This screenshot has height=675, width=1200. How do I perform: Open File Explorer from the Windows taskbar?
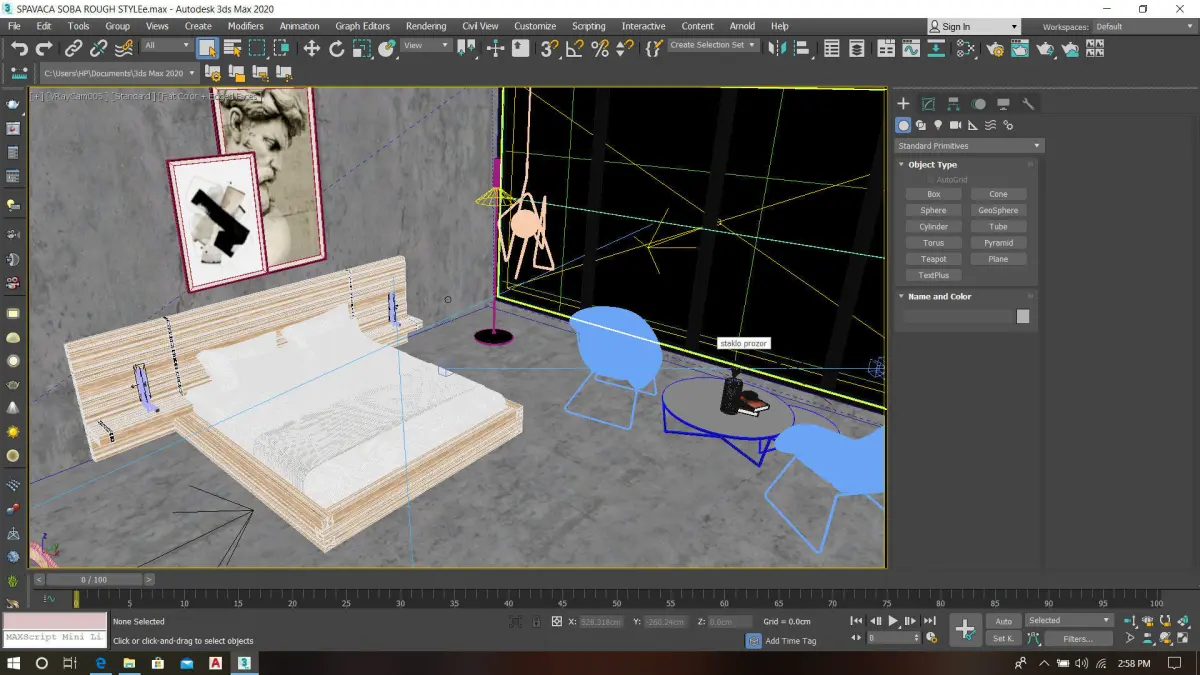coord(129,663)
